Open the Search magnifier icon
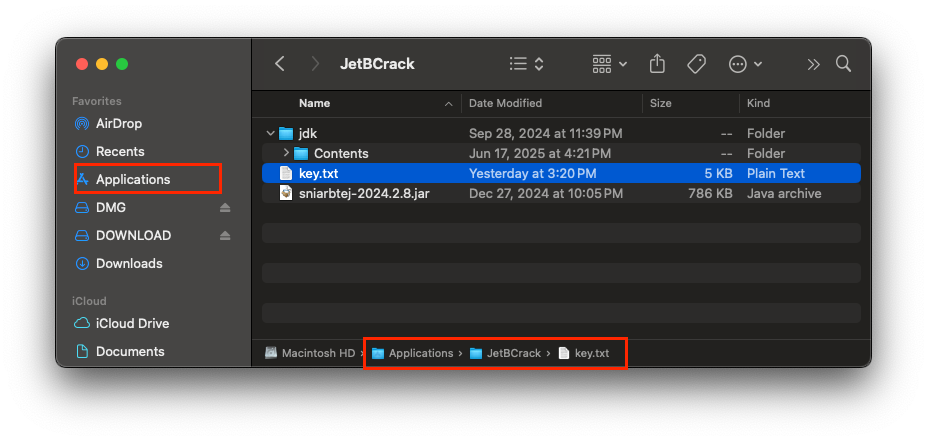 (843, 64)
